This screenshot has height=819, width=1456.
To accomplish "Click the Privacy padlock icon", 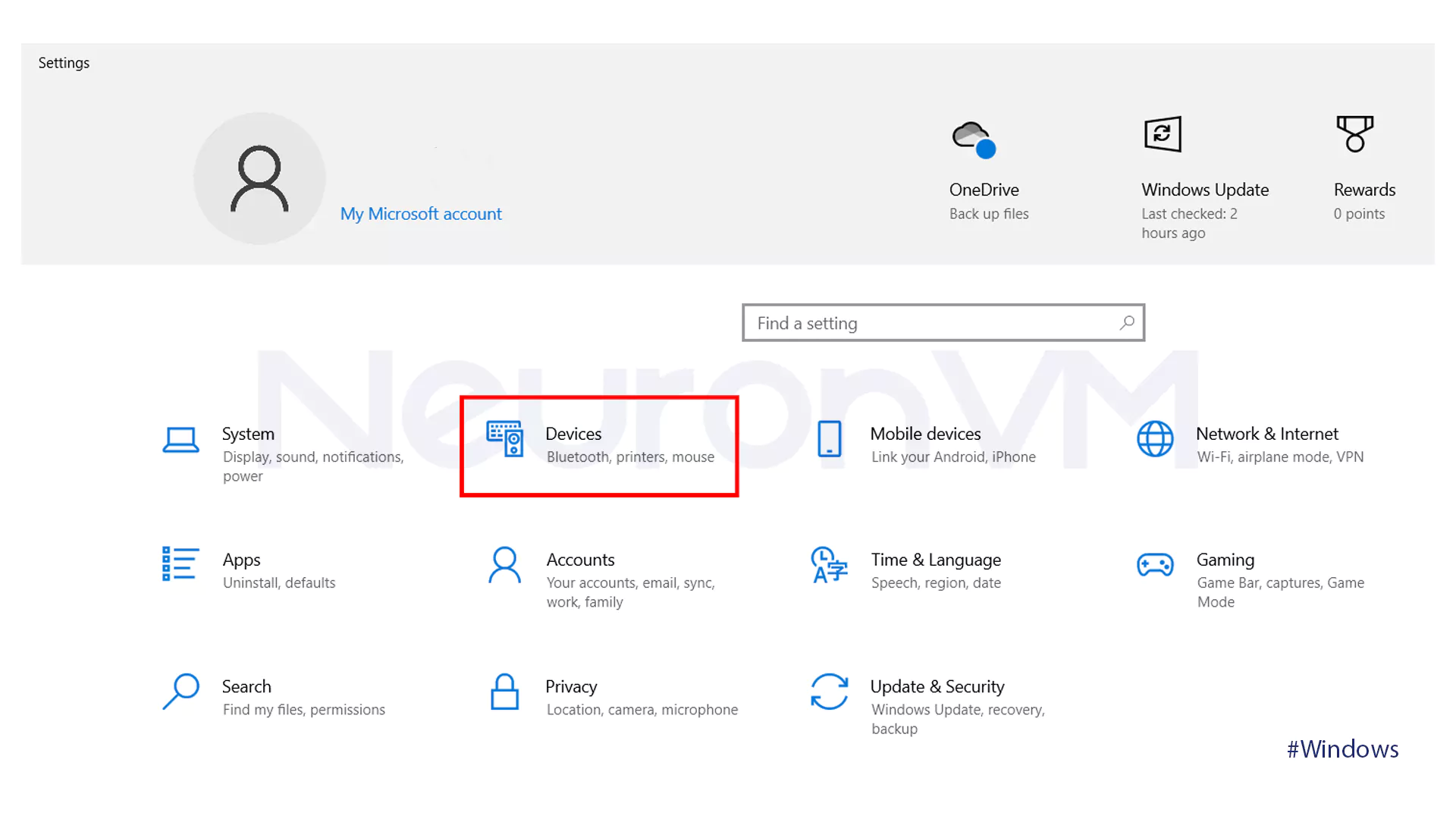I will [505, 692].
